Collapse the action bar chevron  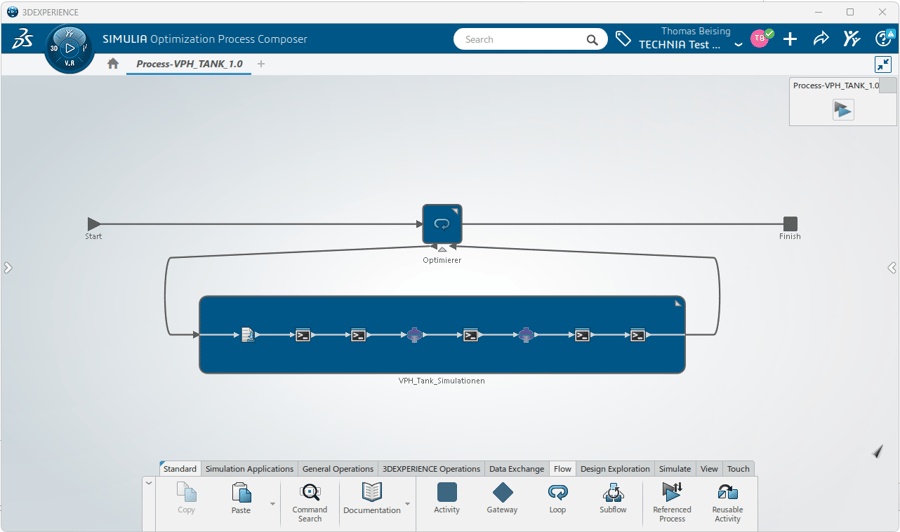149,483
